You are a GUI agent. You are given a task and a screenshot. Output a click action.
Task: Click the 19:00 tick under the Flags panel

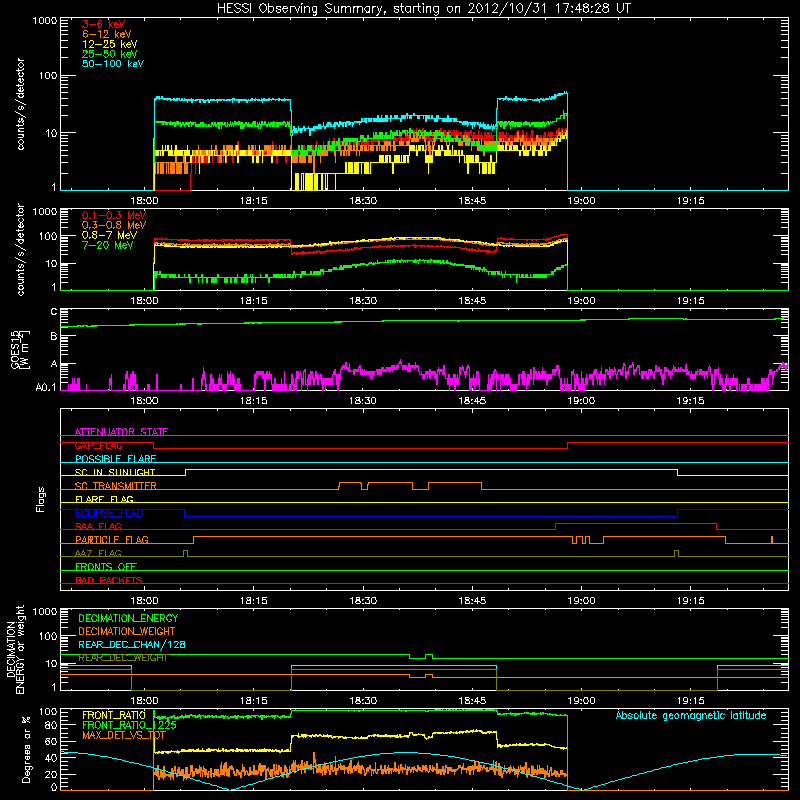pos(581,601)
